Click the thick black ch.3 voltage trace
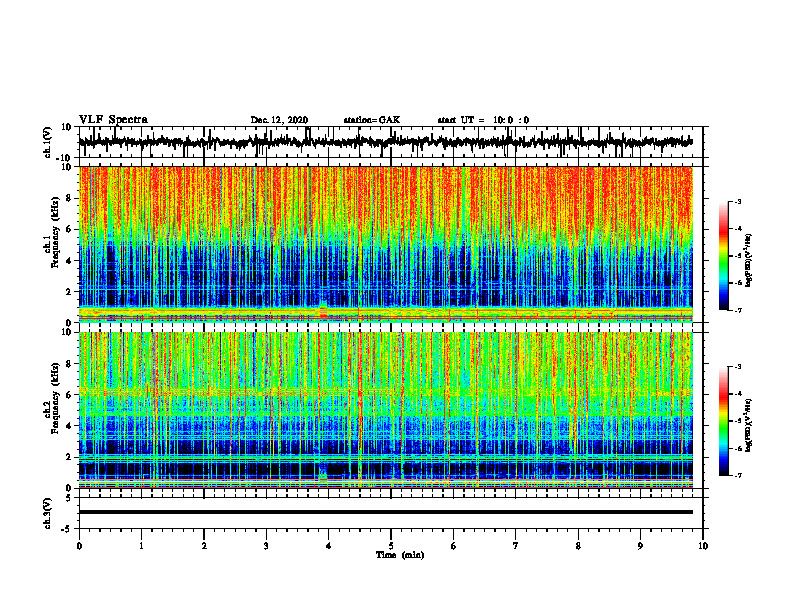792x612 pixels. coord(385,512)
